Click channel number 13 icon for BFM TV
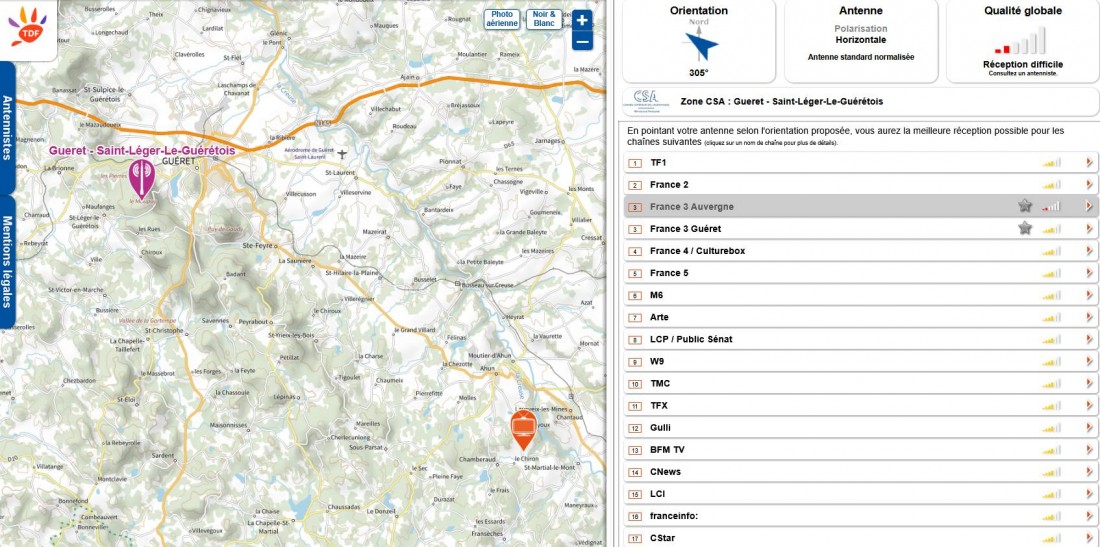Image resolution: width=1100 pixels, height=547 pixels. (636, 450)
